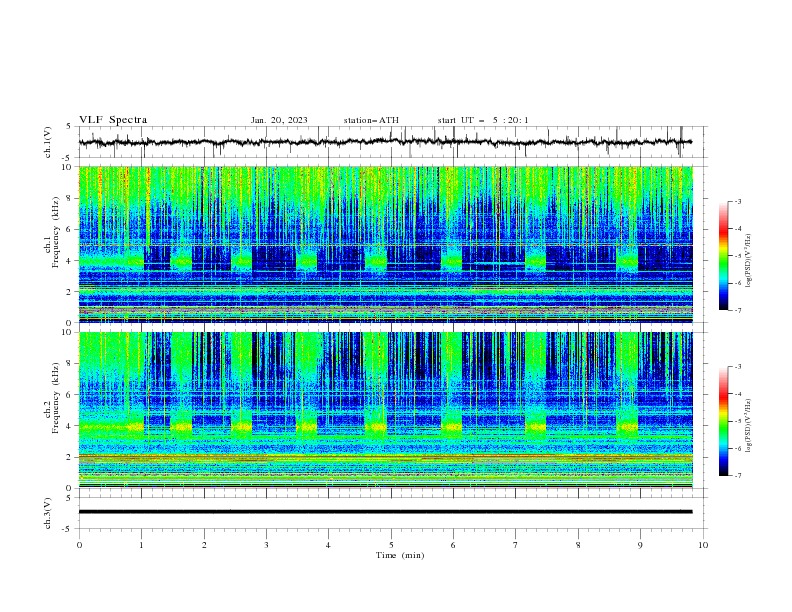The width and height of the screenshot is (792, 612).
Task: Click the ch.2 spectrogram color scale bar
Action: tap(723, 421)
